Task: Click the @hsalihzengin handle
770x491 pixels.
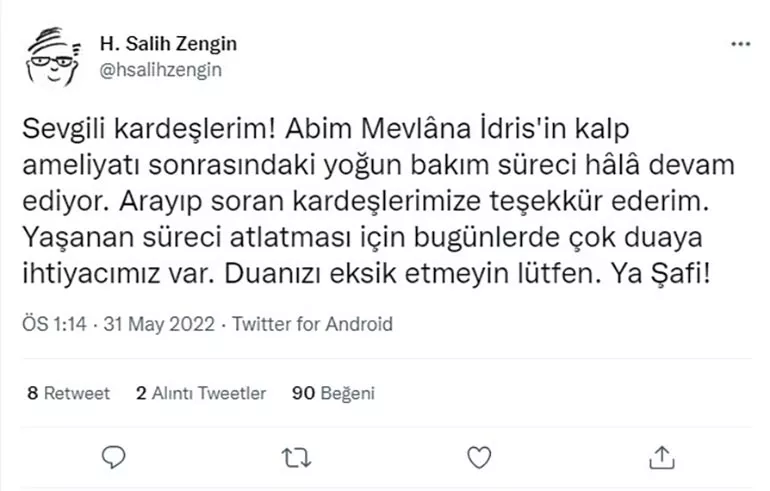Action: pos(160,69)
